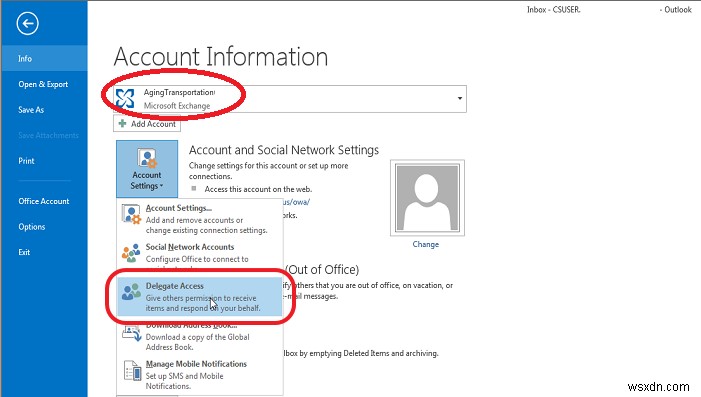The height and width of the screenshot is (397, 701).
Task: Click the Download Address Book icon
Action: click(x=132, y=334)
